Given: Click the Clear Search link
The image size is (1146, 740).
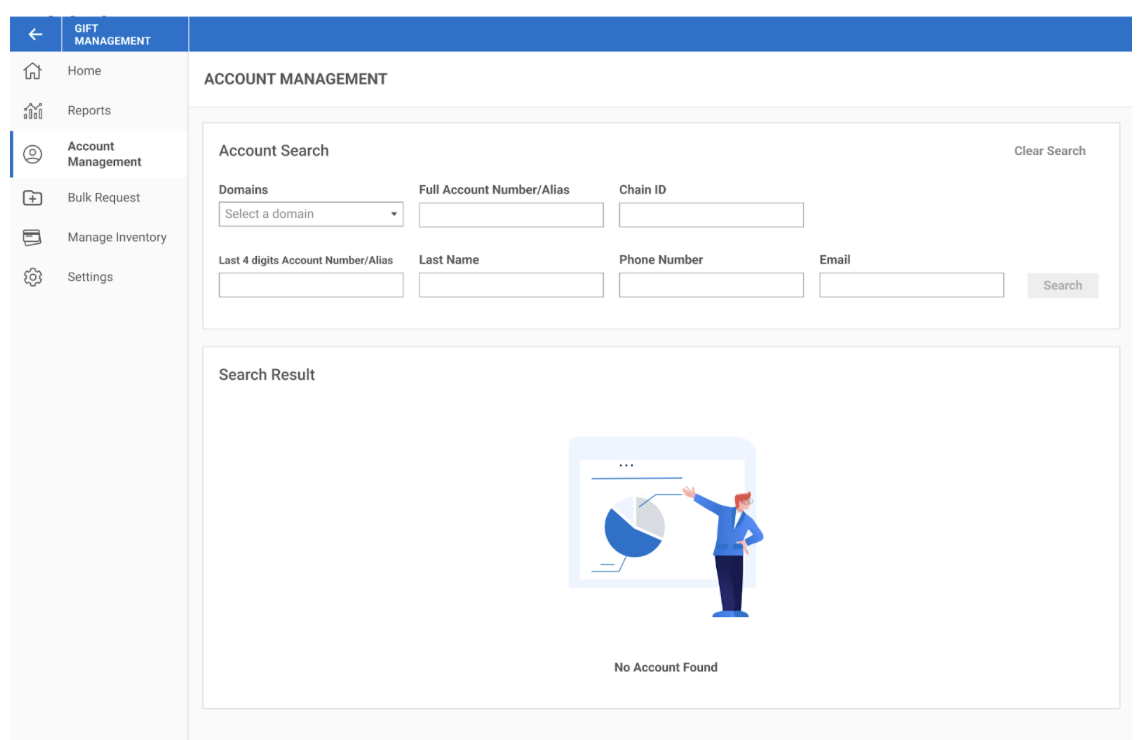Looking at the screenshot, I should tap(1049, 151).
